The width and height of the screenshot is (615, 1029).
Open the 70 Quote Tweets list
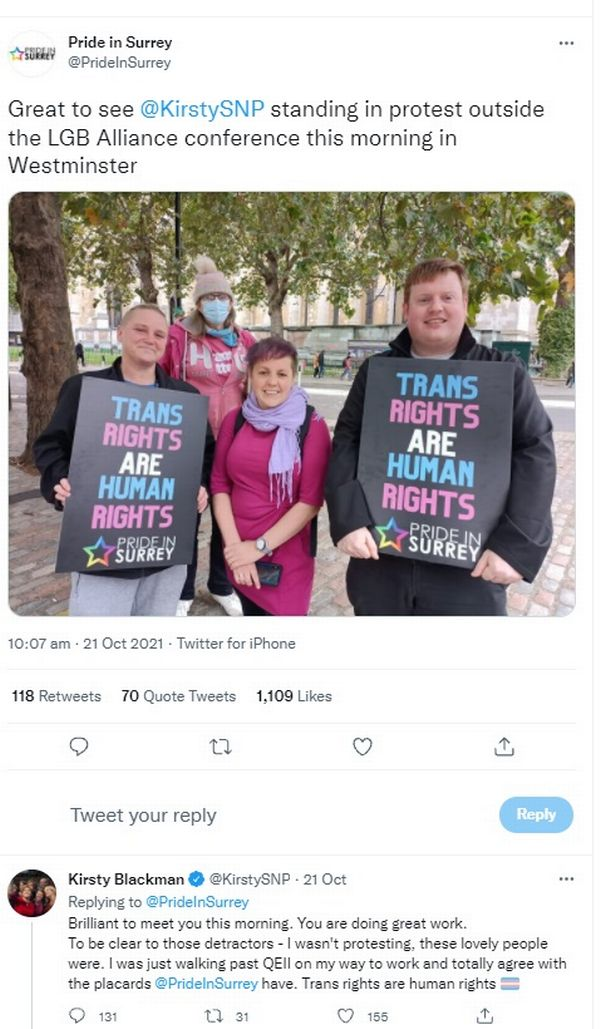point(179,696)
